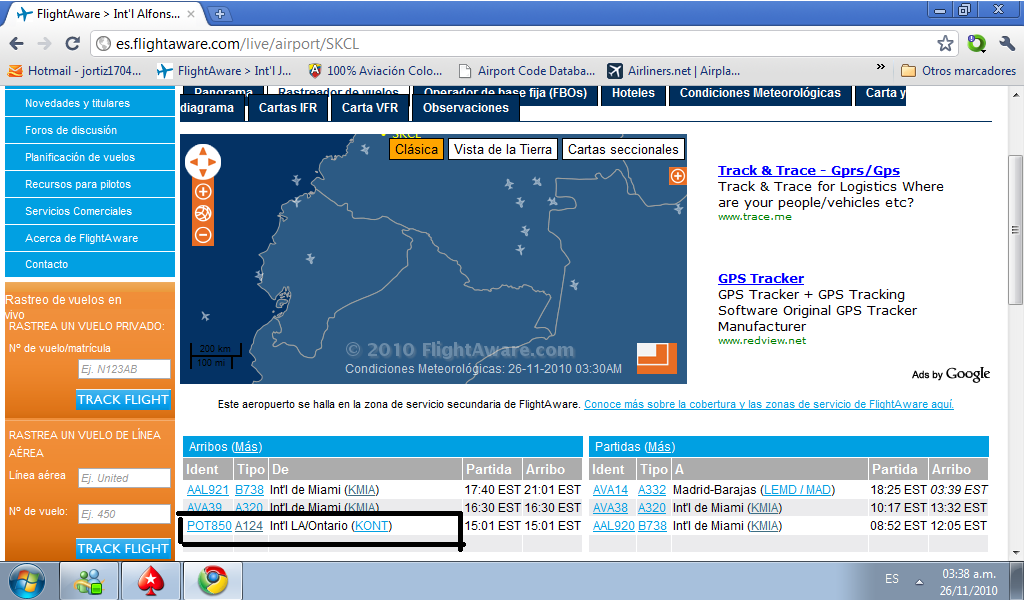Switch map to Vista de la Tierra

click(x=502, y=149)
